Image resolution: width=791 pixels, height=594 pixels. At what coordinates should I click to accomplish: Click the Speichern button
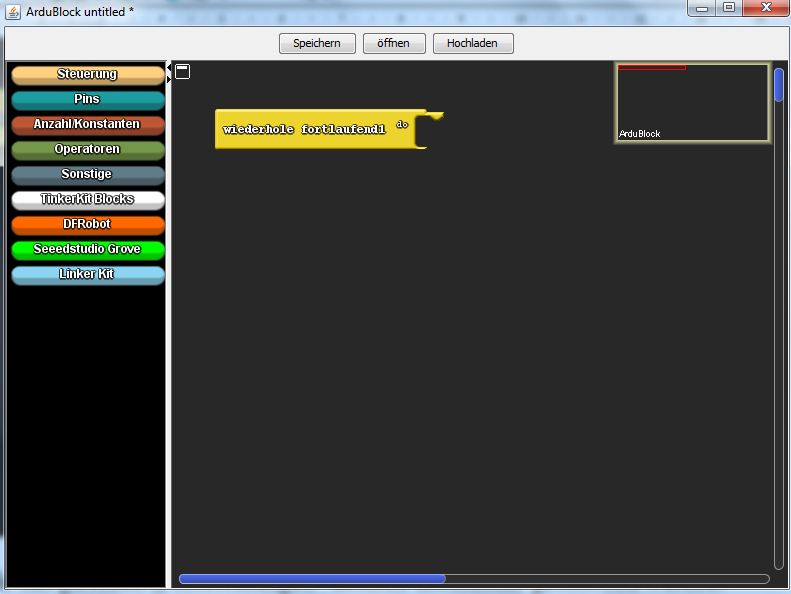[317, 44]
